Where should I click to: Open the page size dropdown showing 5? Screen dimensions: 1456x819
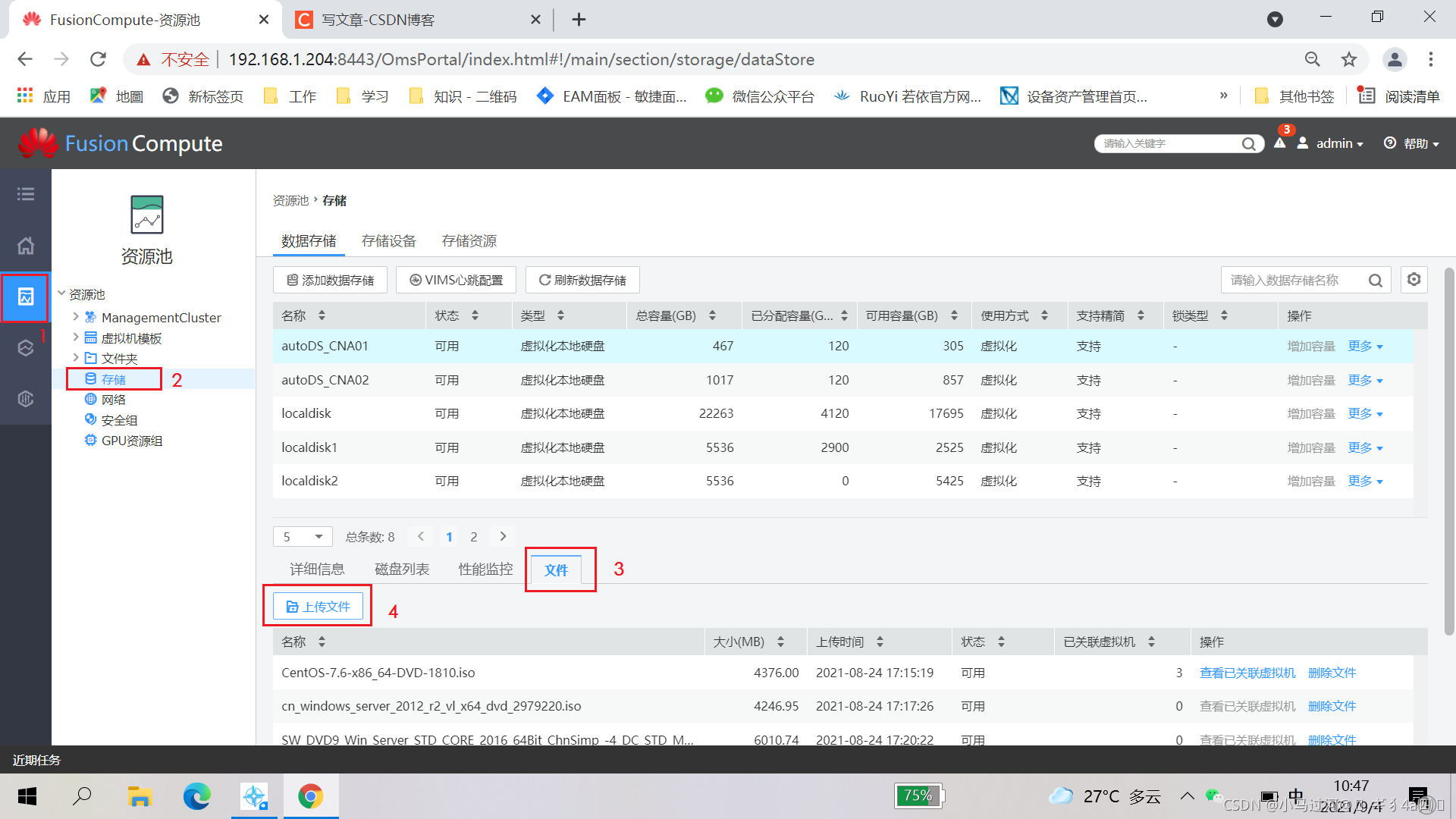coord(303,537)
